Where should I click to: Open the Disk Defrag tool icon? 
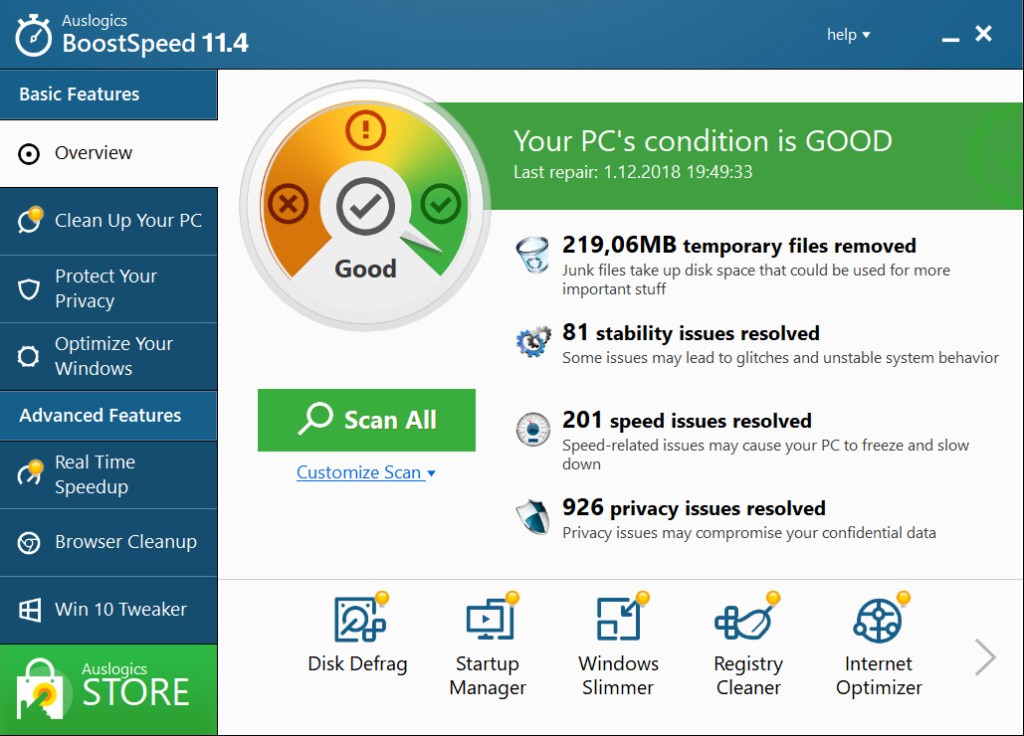coord(358,621)
